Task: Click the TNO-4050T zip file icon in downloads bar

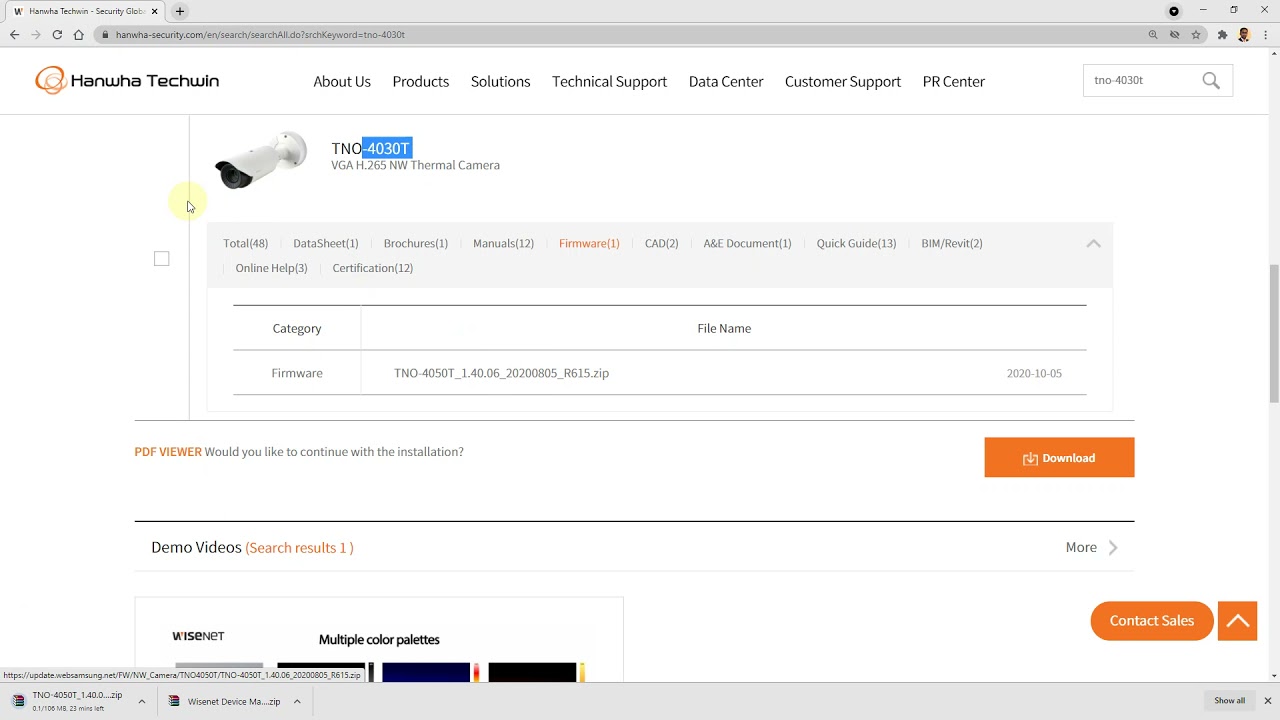Action: tap(18, 701)
